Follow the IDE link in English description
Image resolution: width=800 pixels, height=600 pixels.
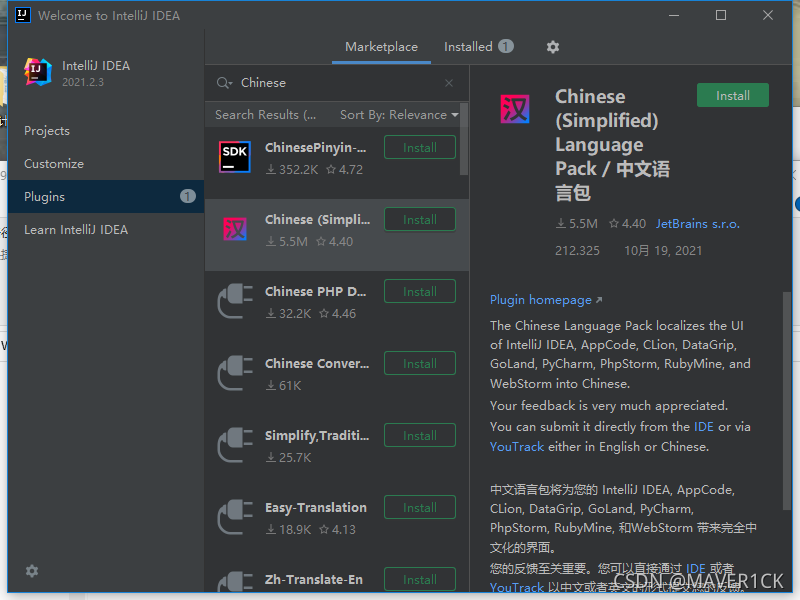tap(704, 427)
